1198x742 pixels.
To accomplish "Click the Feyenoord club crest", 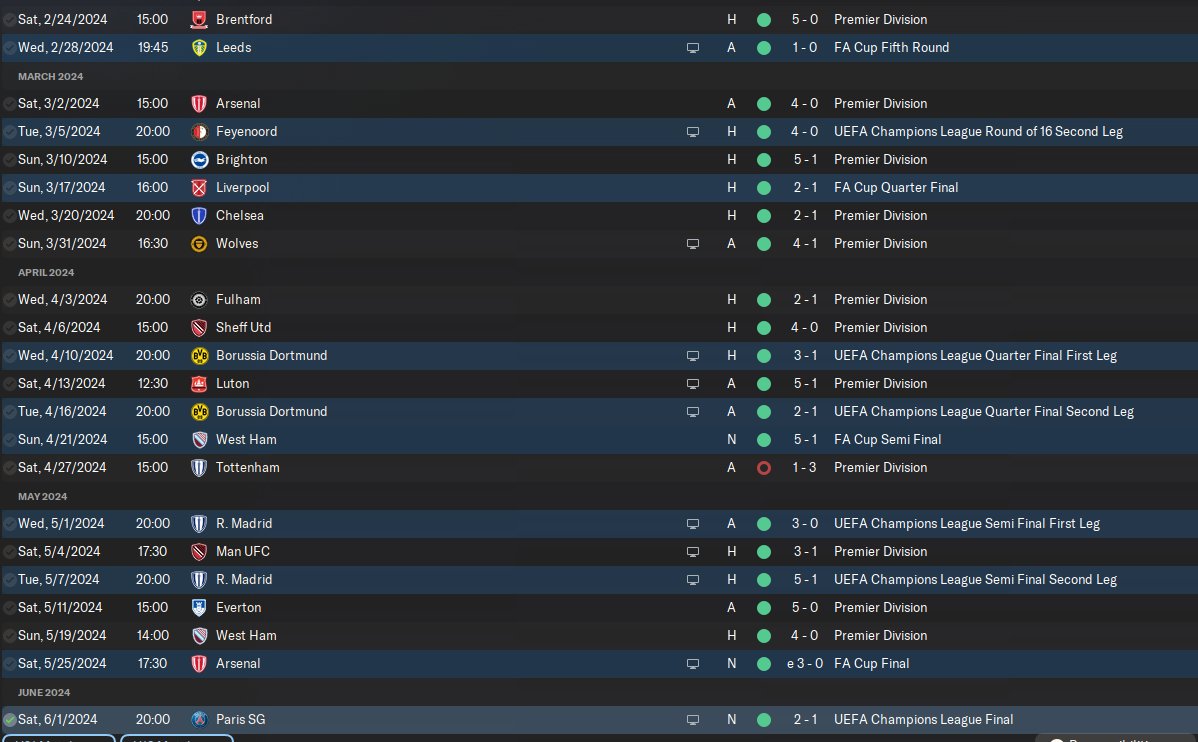I will [199, 132].
